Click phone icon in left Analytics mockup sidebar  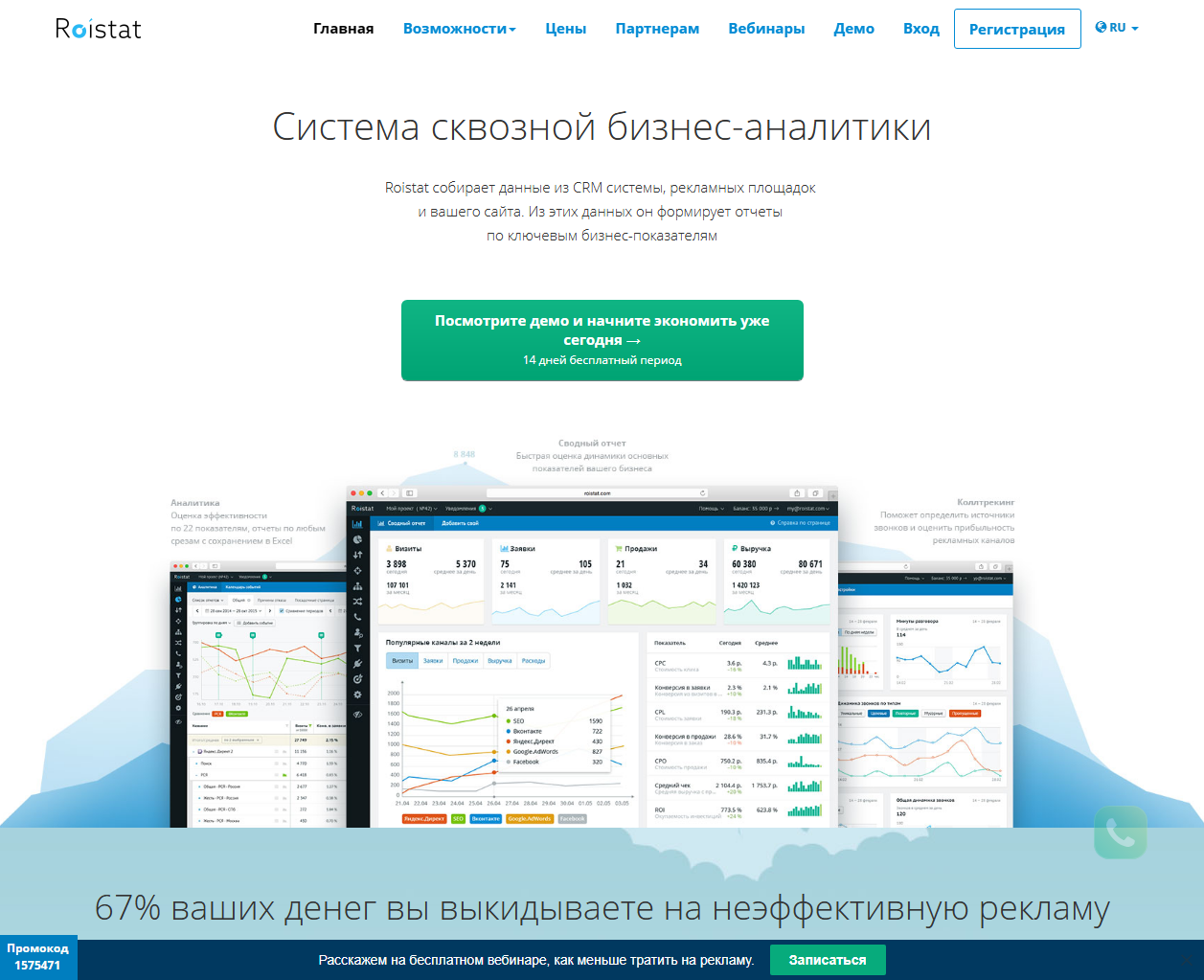pos(178,653)
